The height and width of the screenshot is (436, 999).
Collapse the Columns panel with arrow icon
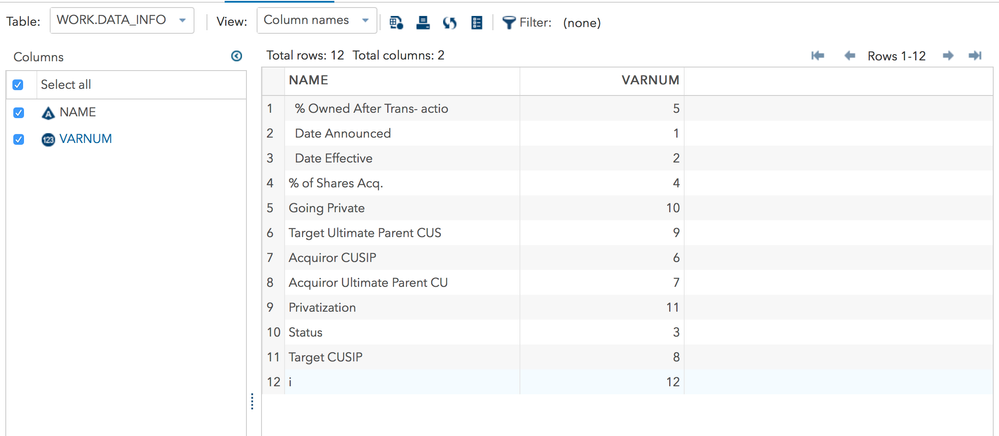coord(236,56)
